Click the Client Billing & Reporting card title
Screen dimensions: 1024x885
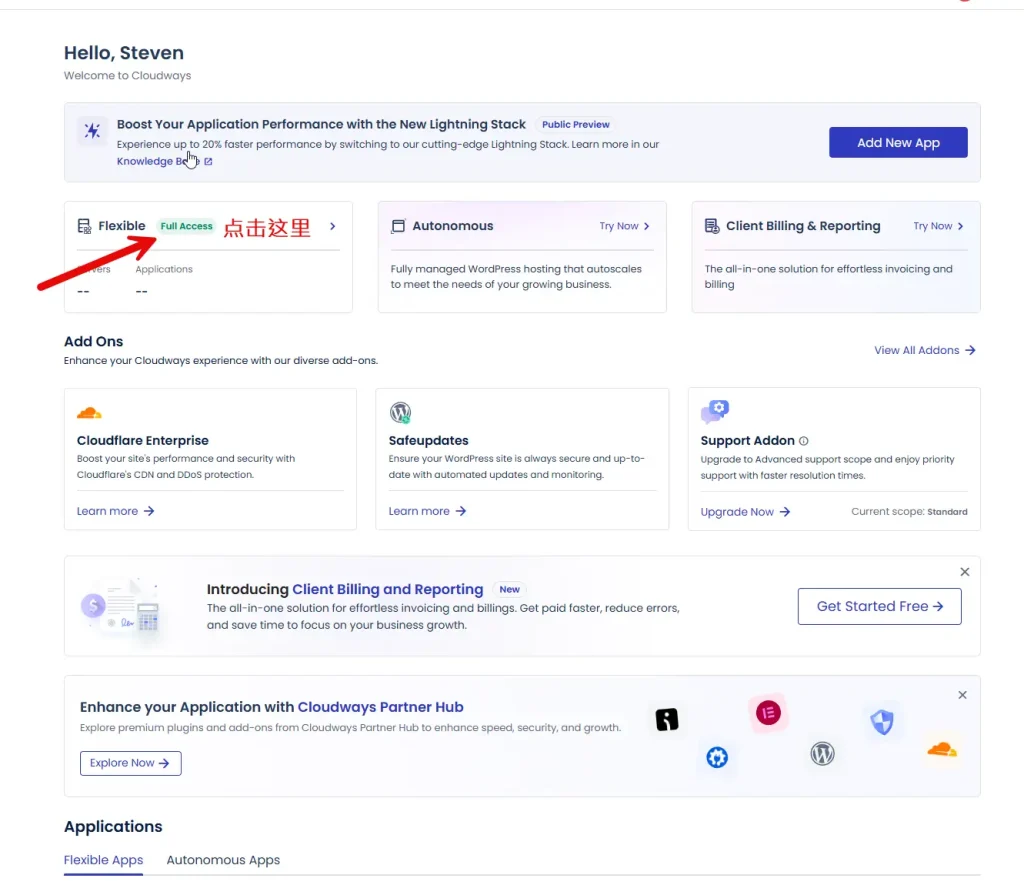(803, 226)
